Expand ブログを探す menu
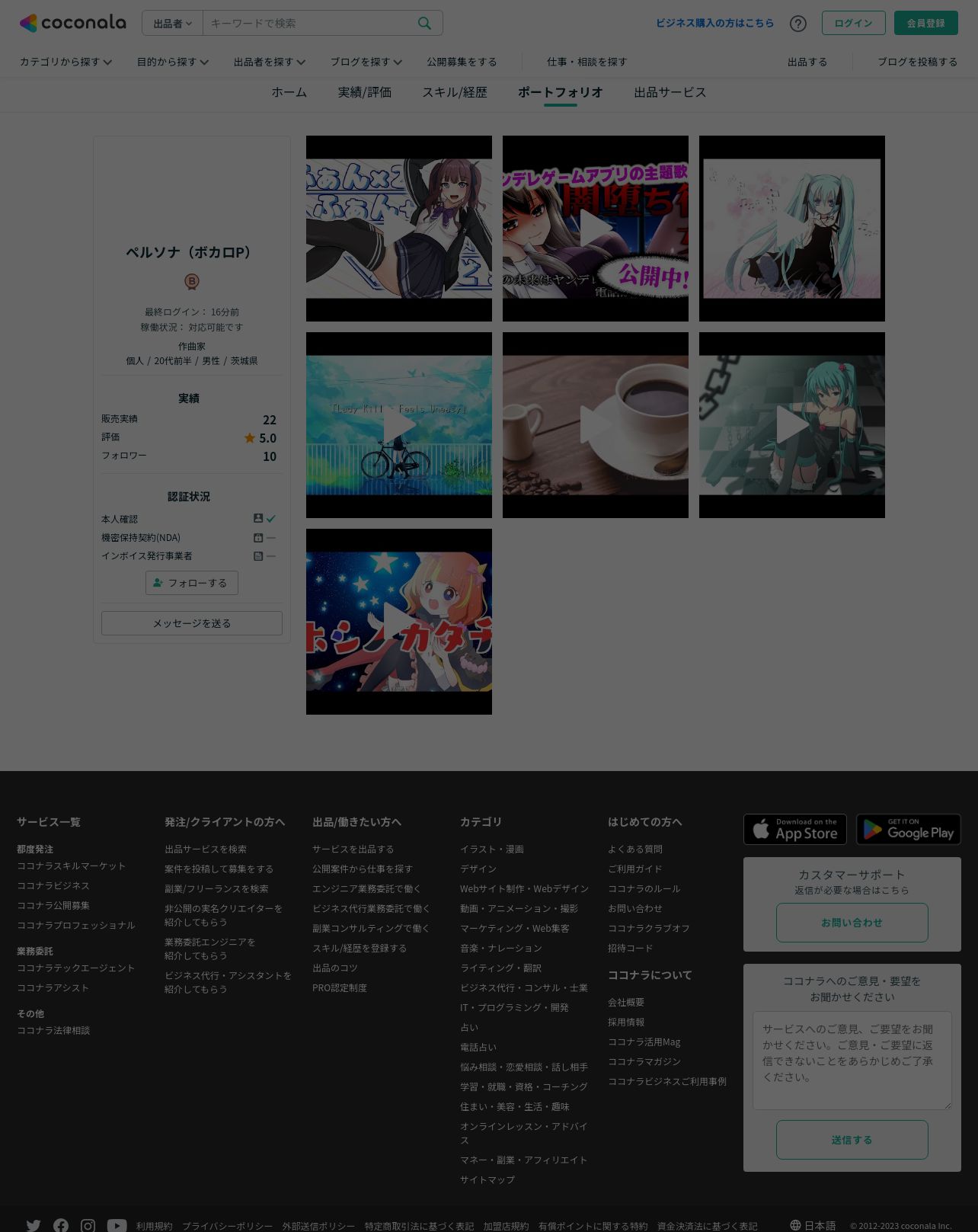Image resolution: width=978 pixels, height=1232 pixels. point(366,62)
